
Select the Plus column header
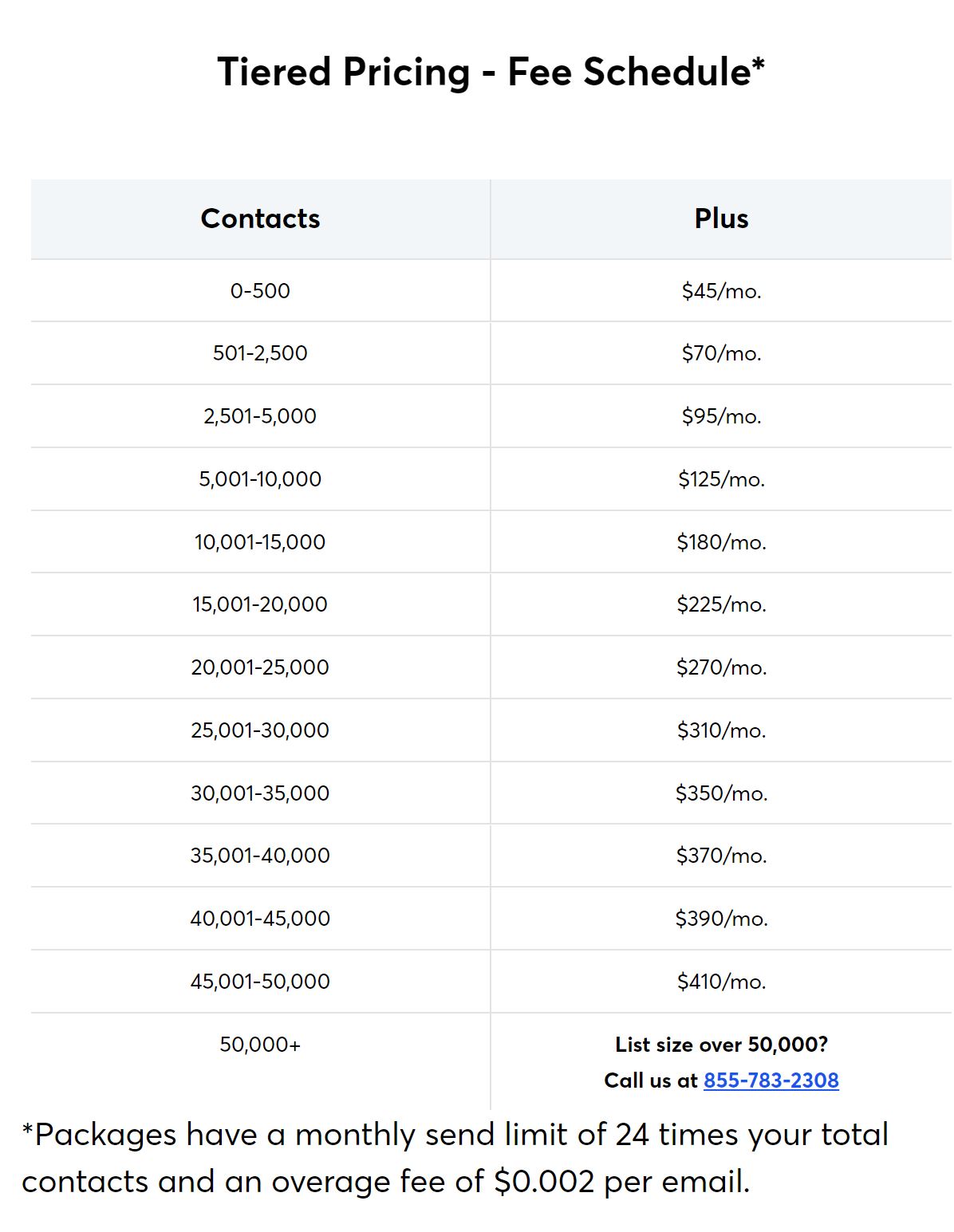coord(721,218)
